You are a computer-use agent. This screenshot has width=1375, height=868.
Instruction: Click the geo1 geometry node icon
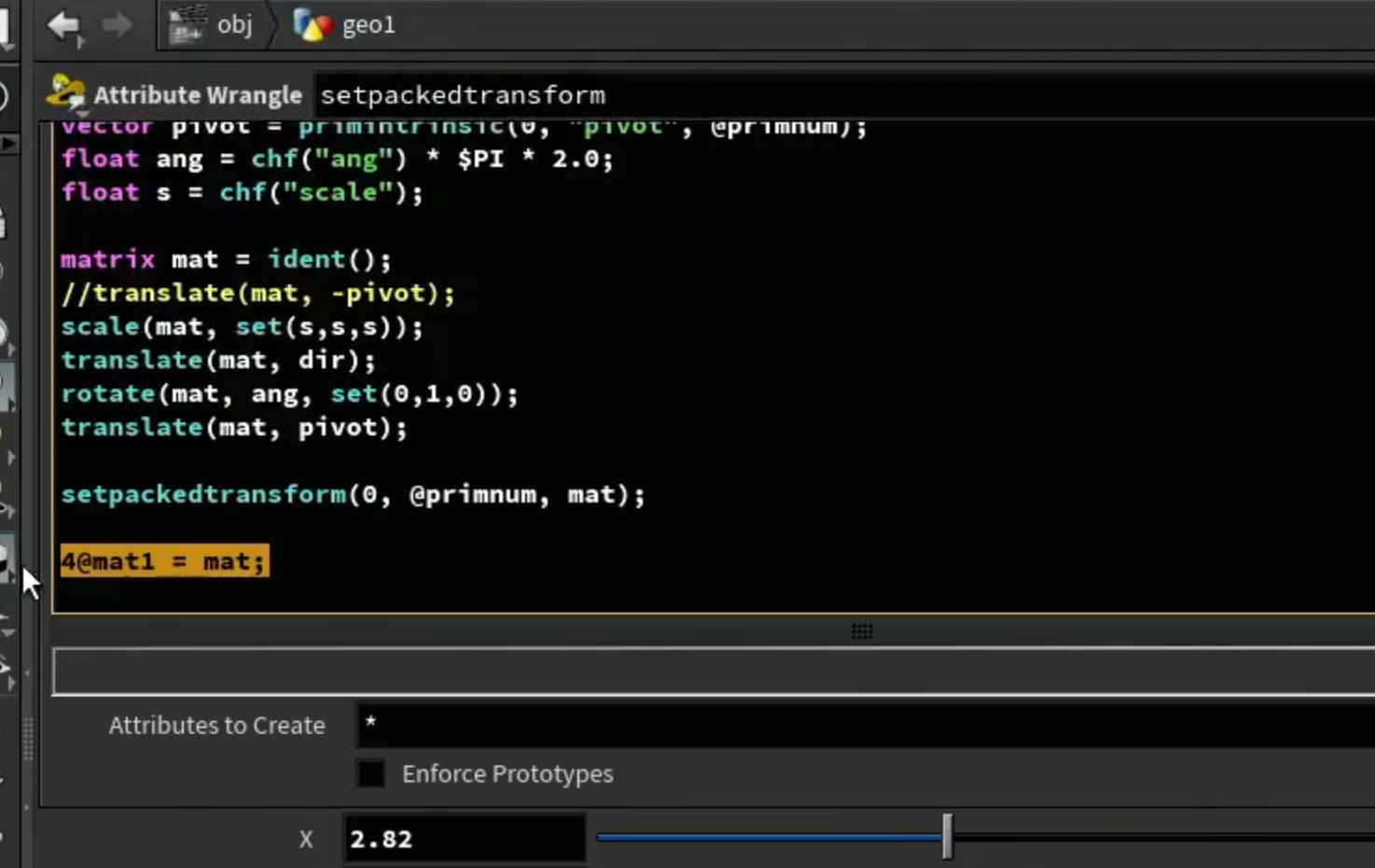point(313,25)
